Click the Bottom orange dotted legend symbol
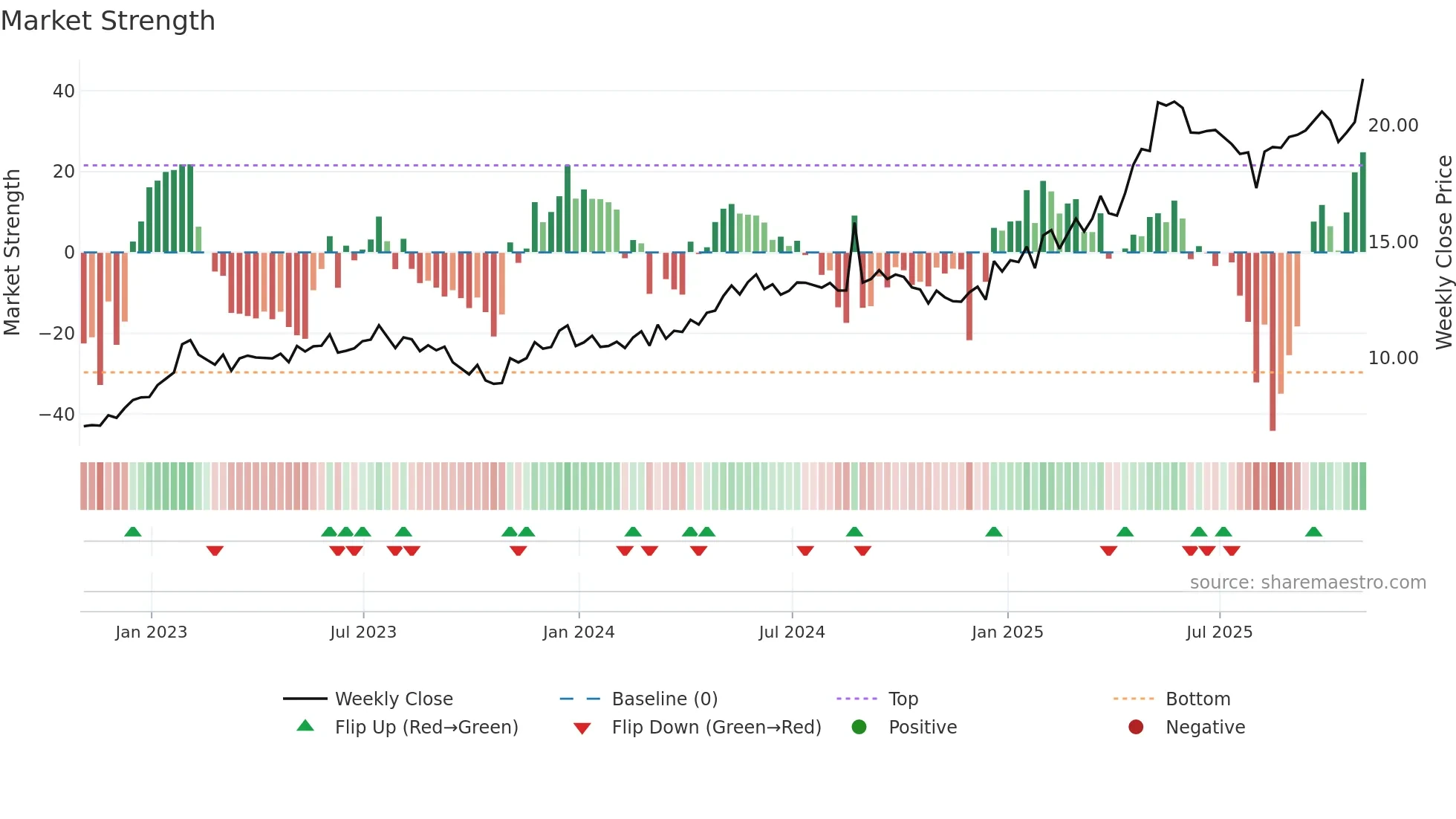Viewport: 1456px width, 819px height. (x=1134, y=699)
